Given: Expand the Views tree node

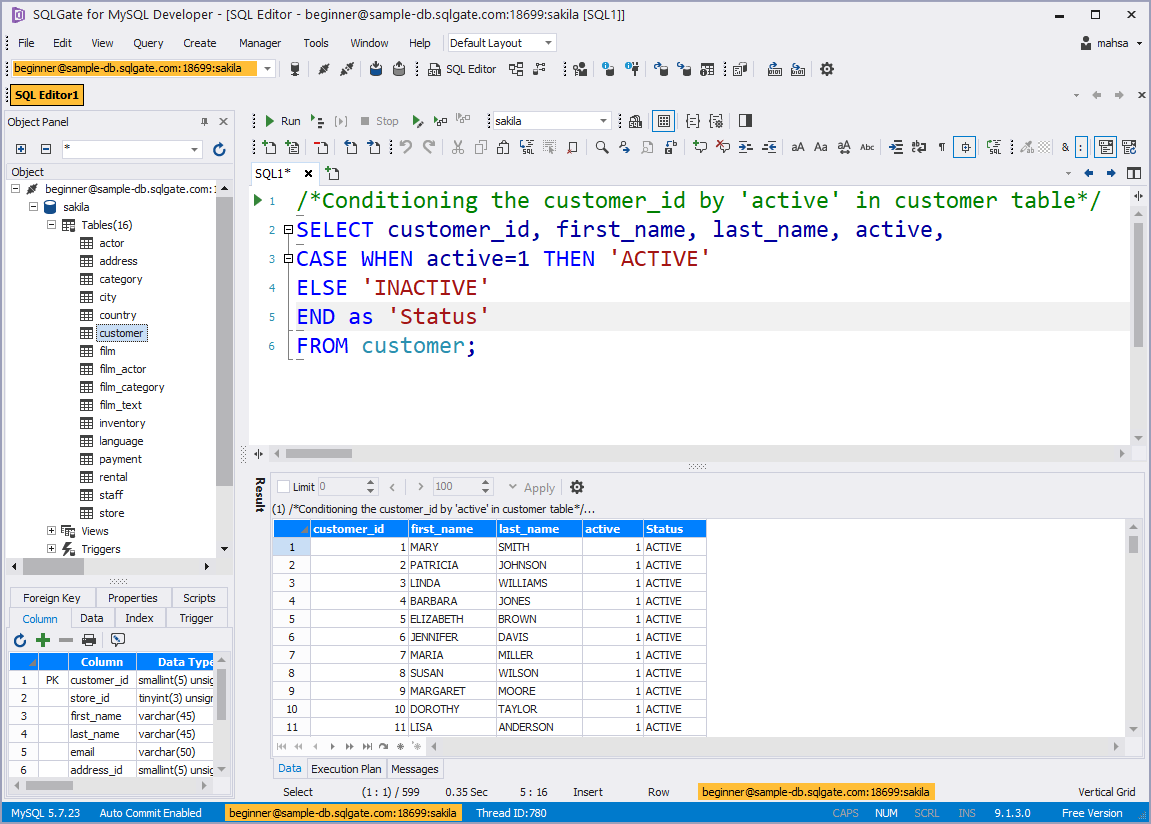Looking at the screenshot, I should coord(51,531).
